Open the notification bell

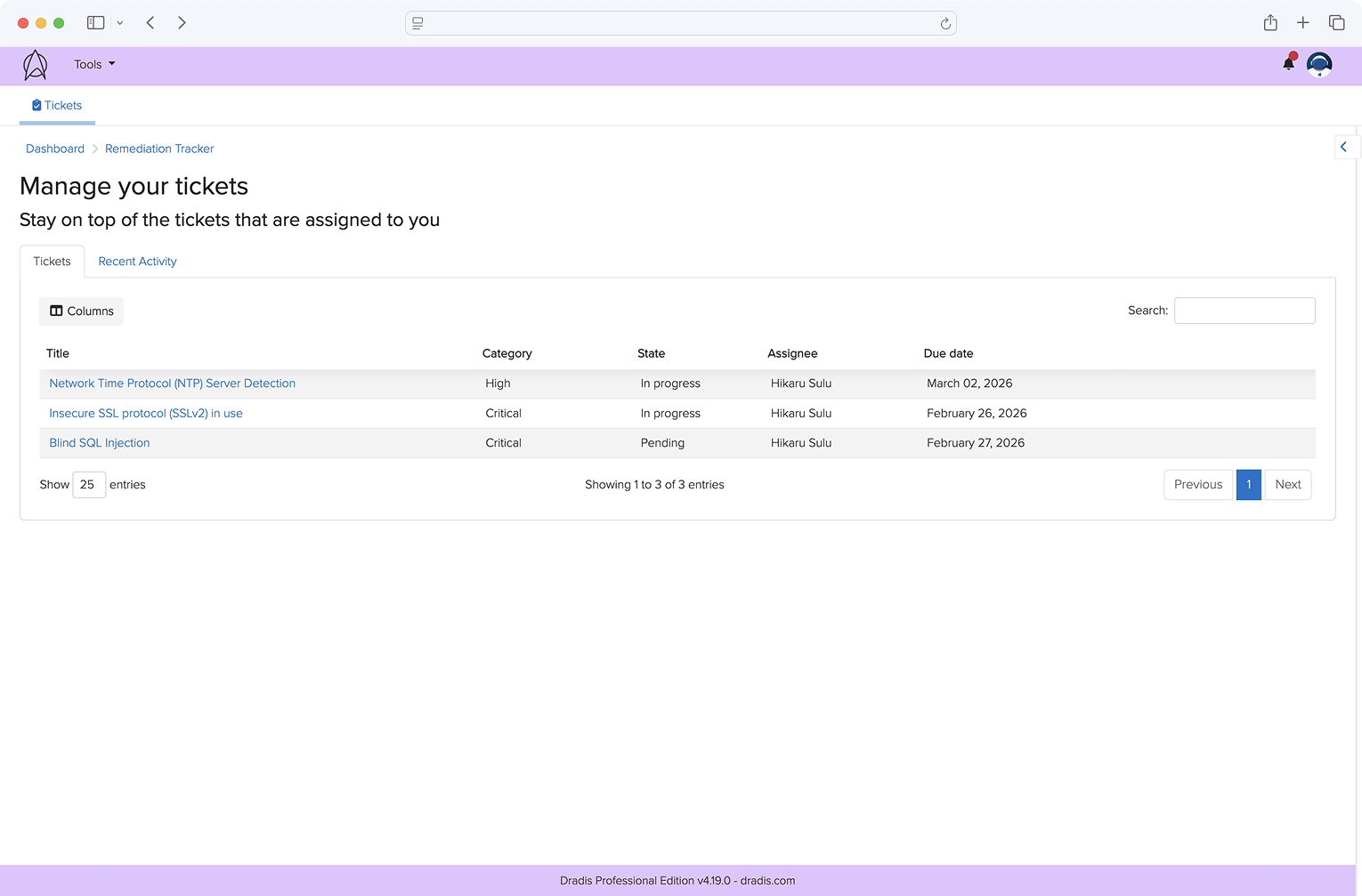[1287, 63]
